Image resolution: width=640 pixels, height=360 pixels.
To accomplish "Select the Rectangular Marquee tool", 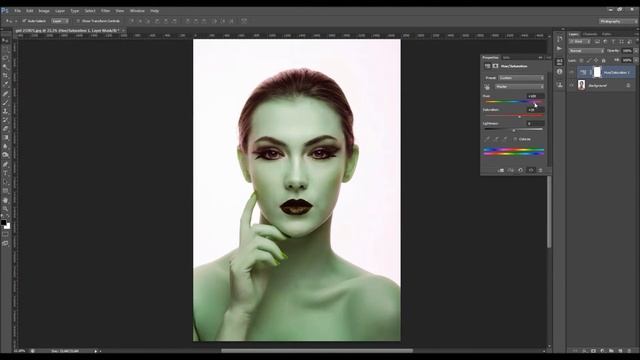I will [5, 50].
